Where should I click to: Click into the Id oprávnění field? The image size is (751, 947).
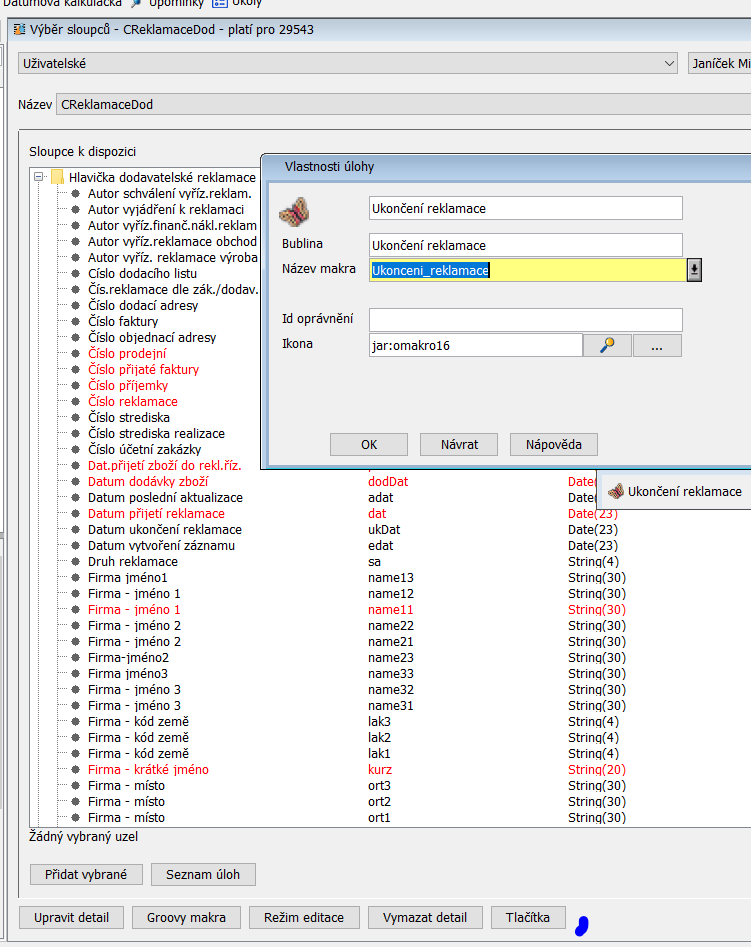coord(525,319)
